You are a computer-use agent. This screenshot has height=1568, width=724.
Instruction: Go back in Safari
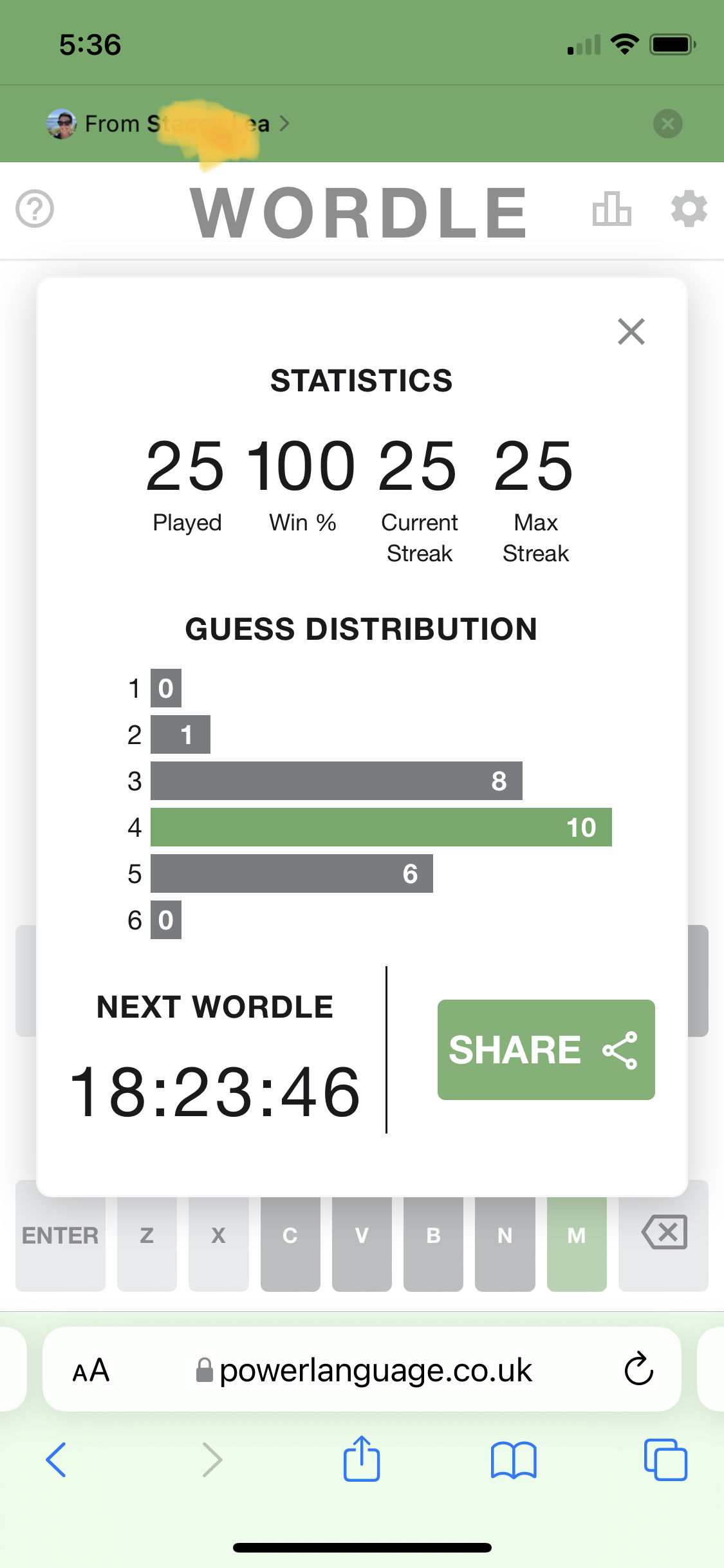[x=56, y=1459]
